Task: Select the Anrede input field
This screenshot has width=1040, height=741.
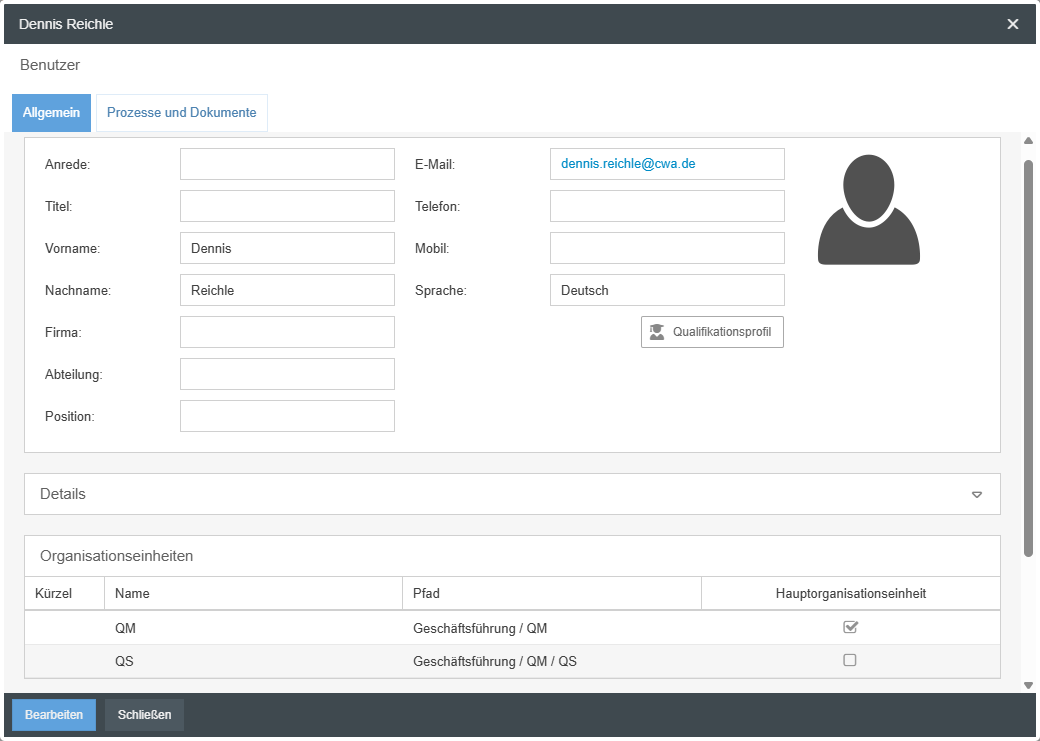Action: coord(287,164)
